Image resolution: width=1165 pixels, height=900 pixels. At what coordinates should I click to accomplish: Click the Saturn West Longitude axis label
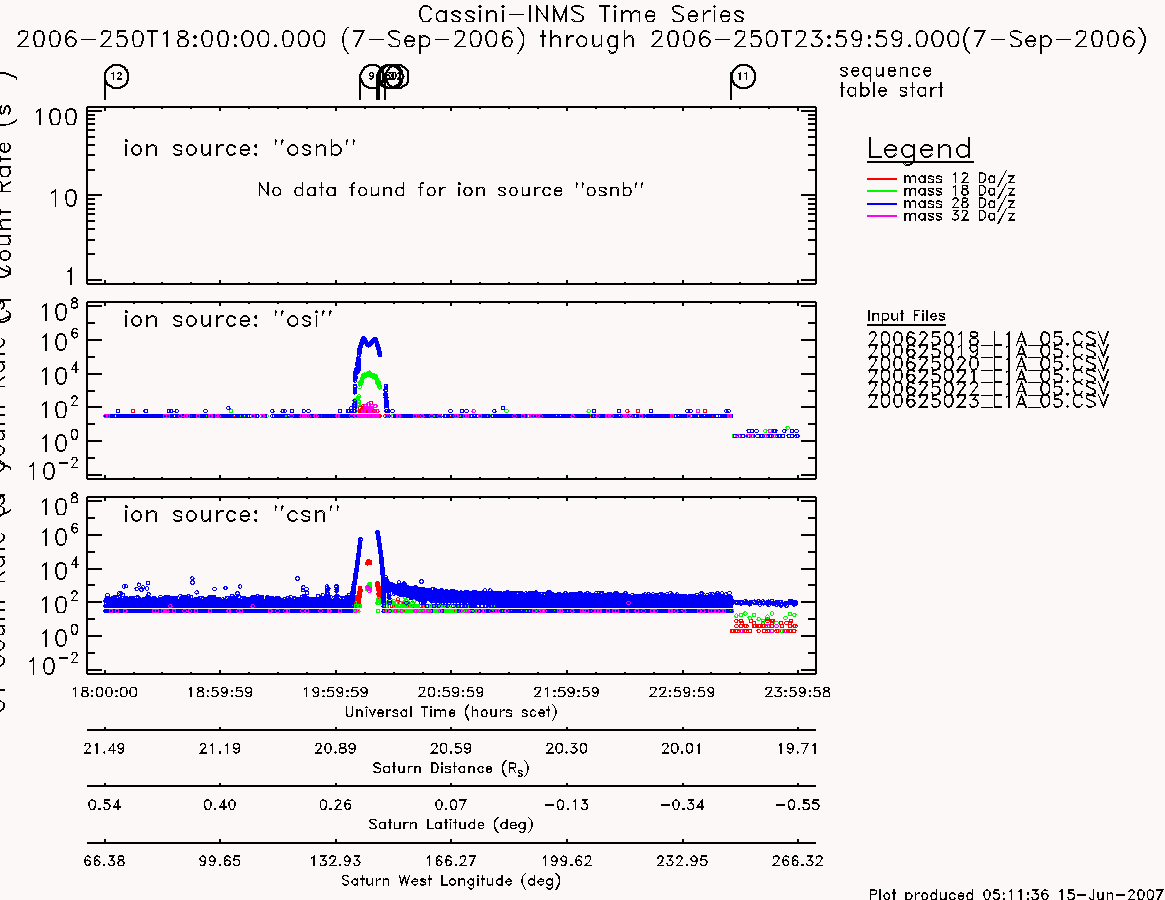click(x=450, y=881)
